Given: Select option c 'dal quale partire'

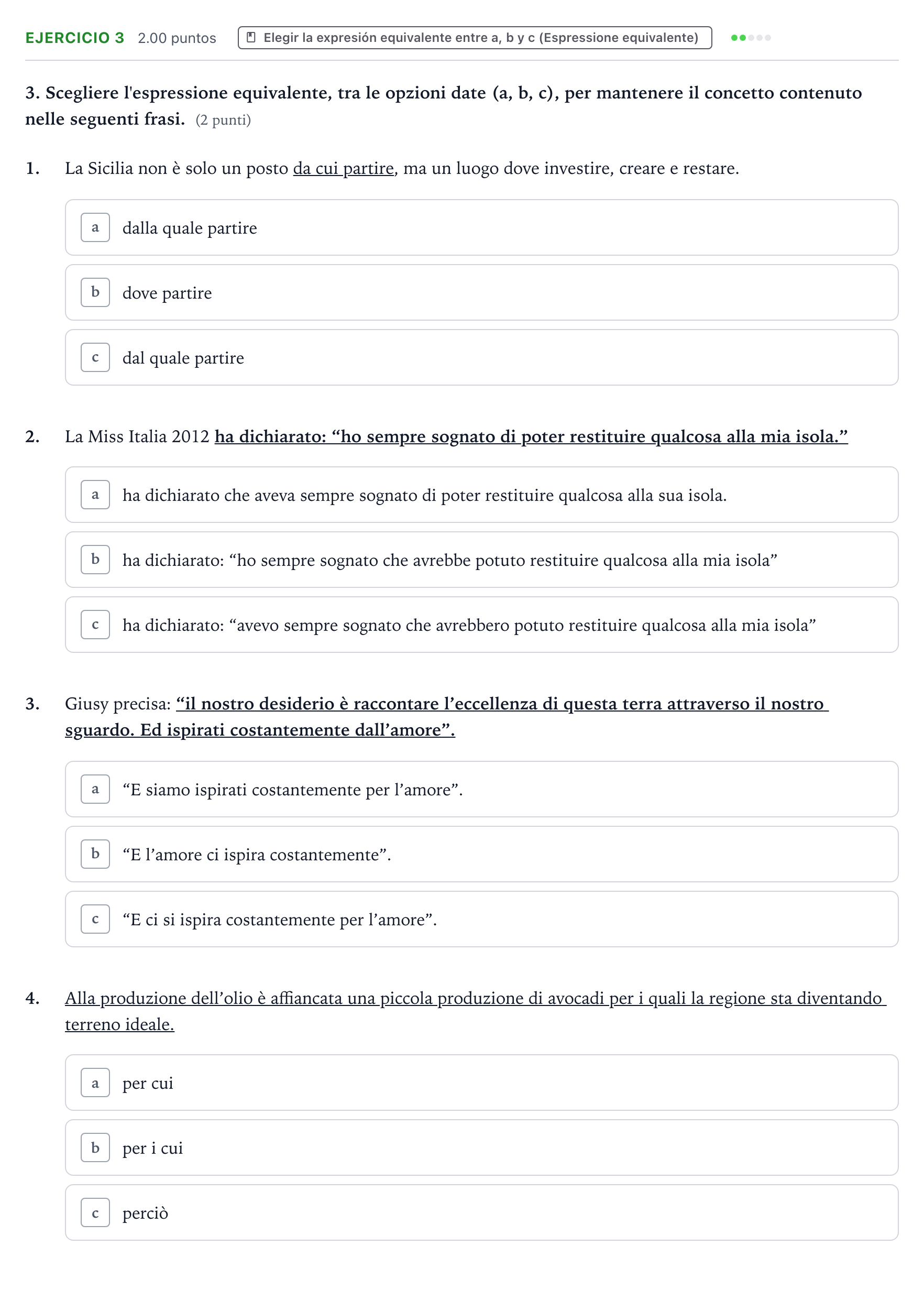Looking at the screenshot, I should tap(481, 357).
